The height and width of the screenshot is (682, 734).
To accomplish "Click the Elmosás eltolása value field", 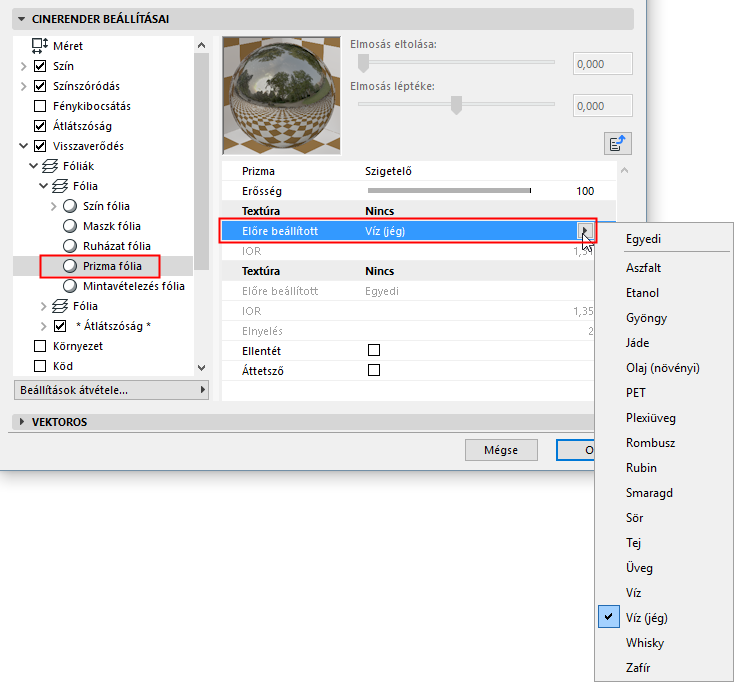I will pyautogui.click(x=602, y=64).
